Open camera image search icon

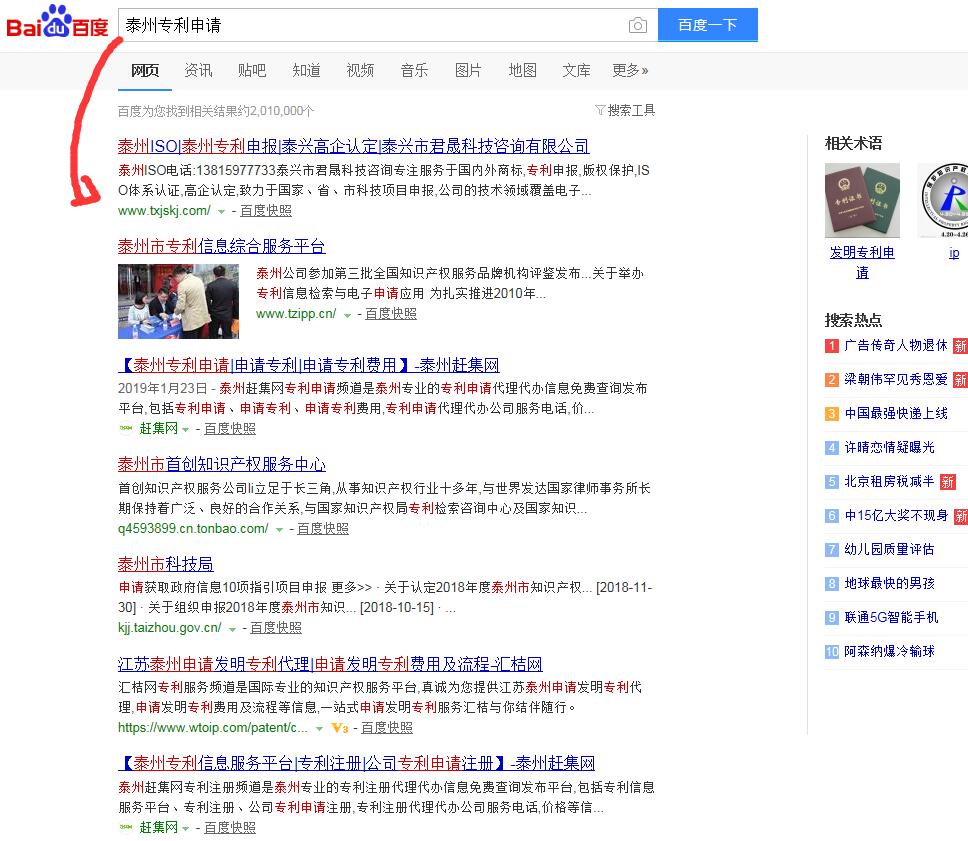pos(638,25)
